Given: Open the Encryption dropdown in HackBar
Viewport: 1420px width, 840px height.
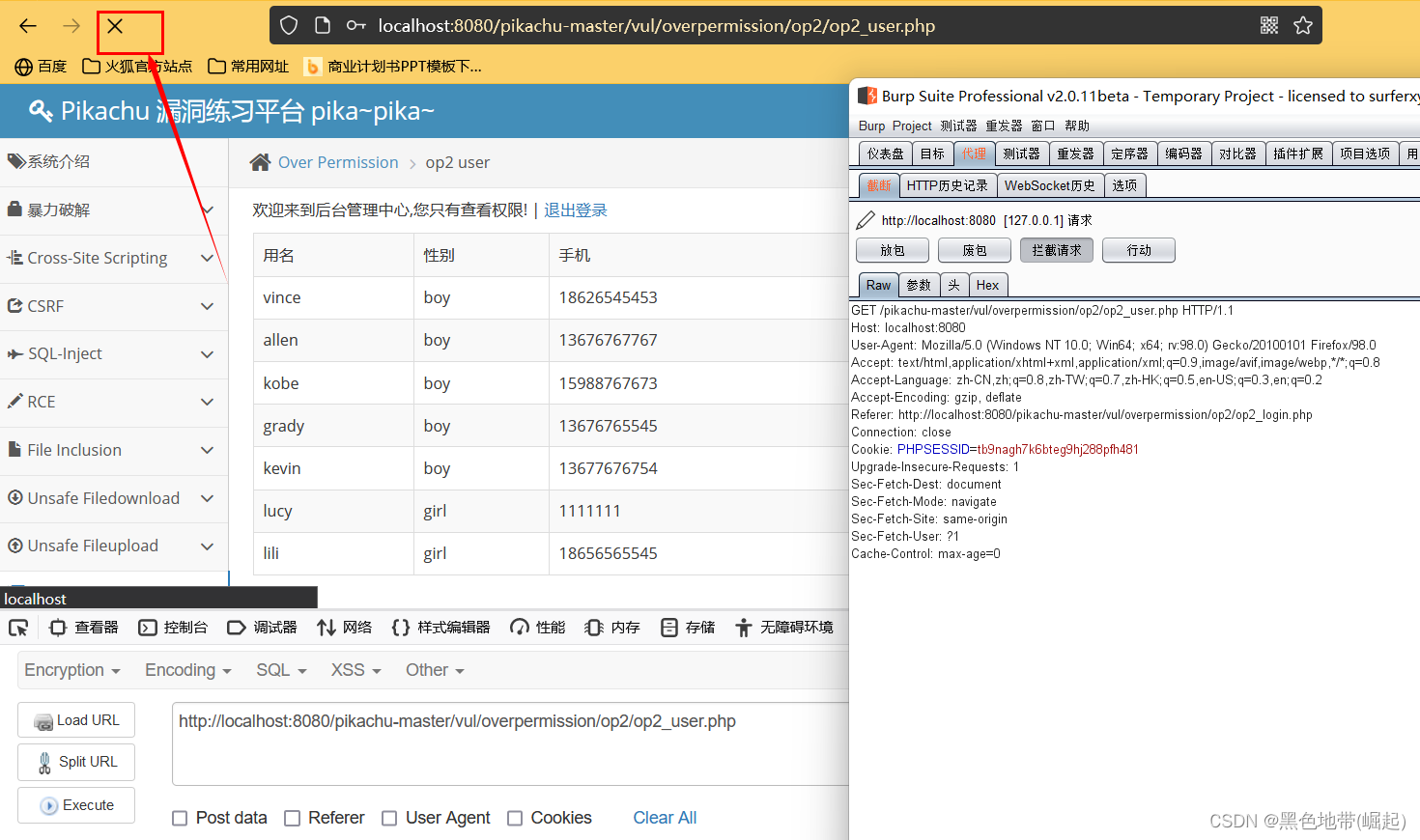Looking at the screenshot, I should [72, 670].
